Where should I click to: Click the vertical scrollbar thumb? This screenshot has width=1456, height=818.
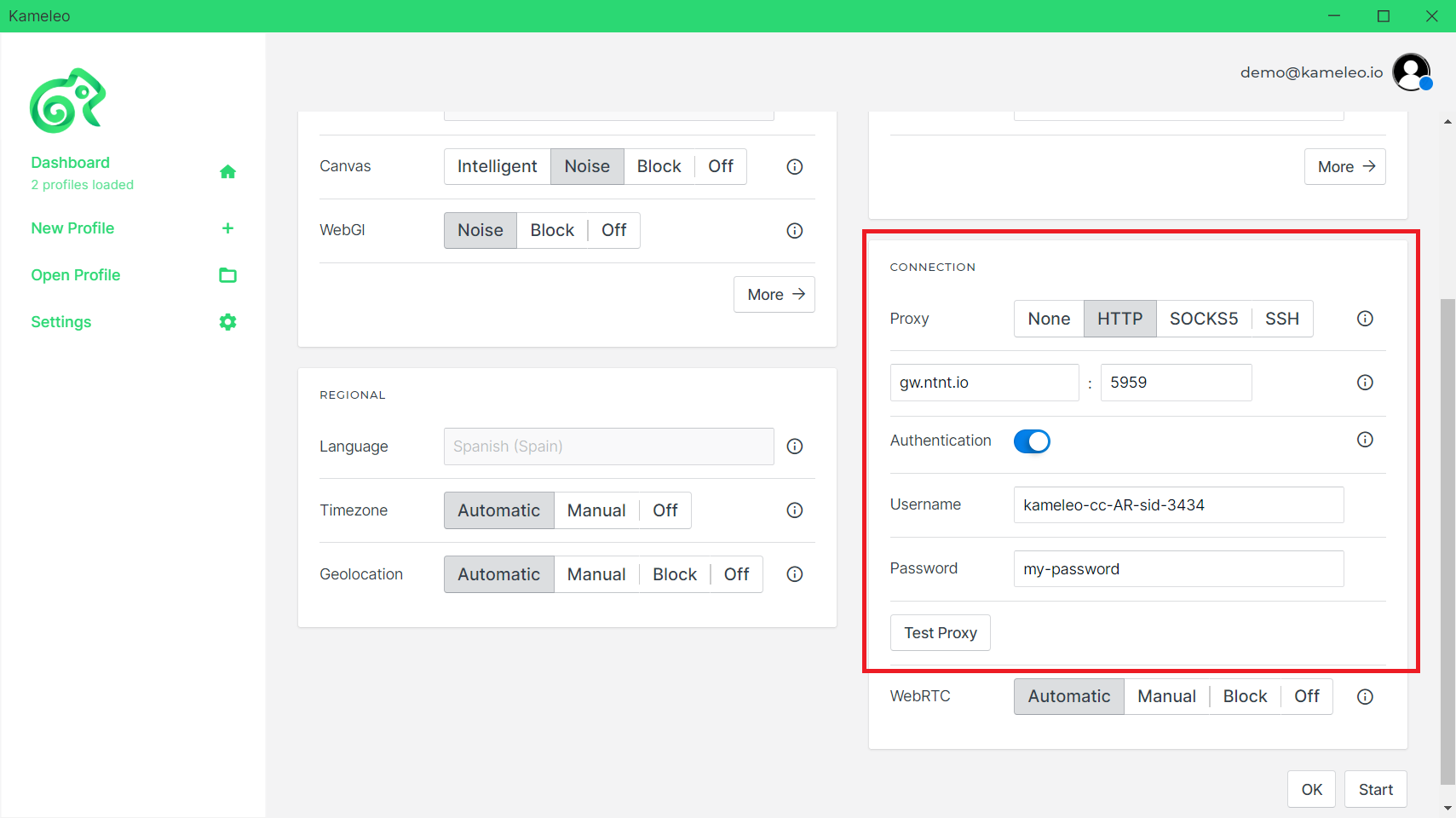tap(1447, 541)
